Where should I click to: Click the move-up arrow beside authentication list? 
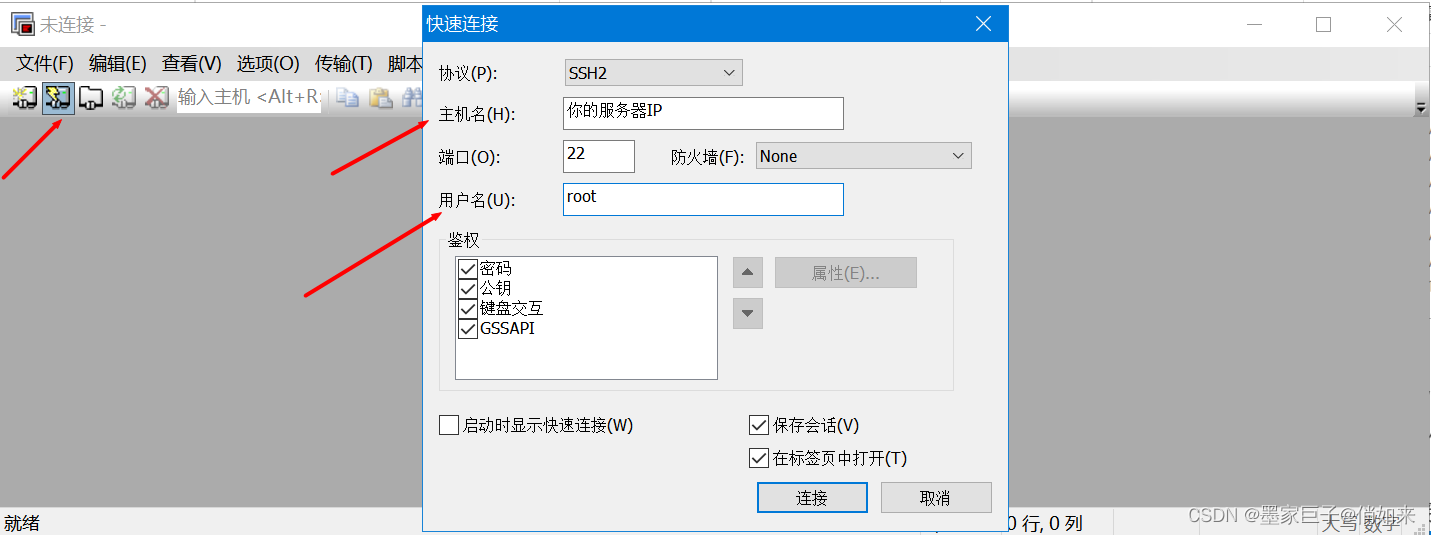coord(748,273)
